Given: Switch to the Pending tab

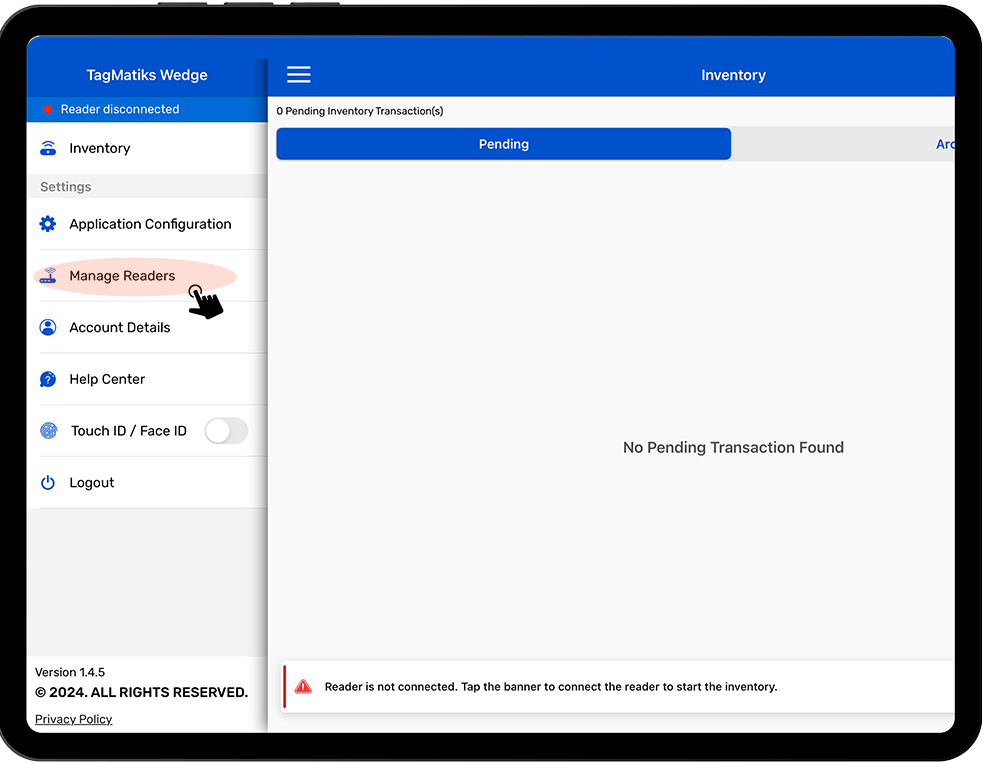Looking at the screenshot, I should (503, 144).
